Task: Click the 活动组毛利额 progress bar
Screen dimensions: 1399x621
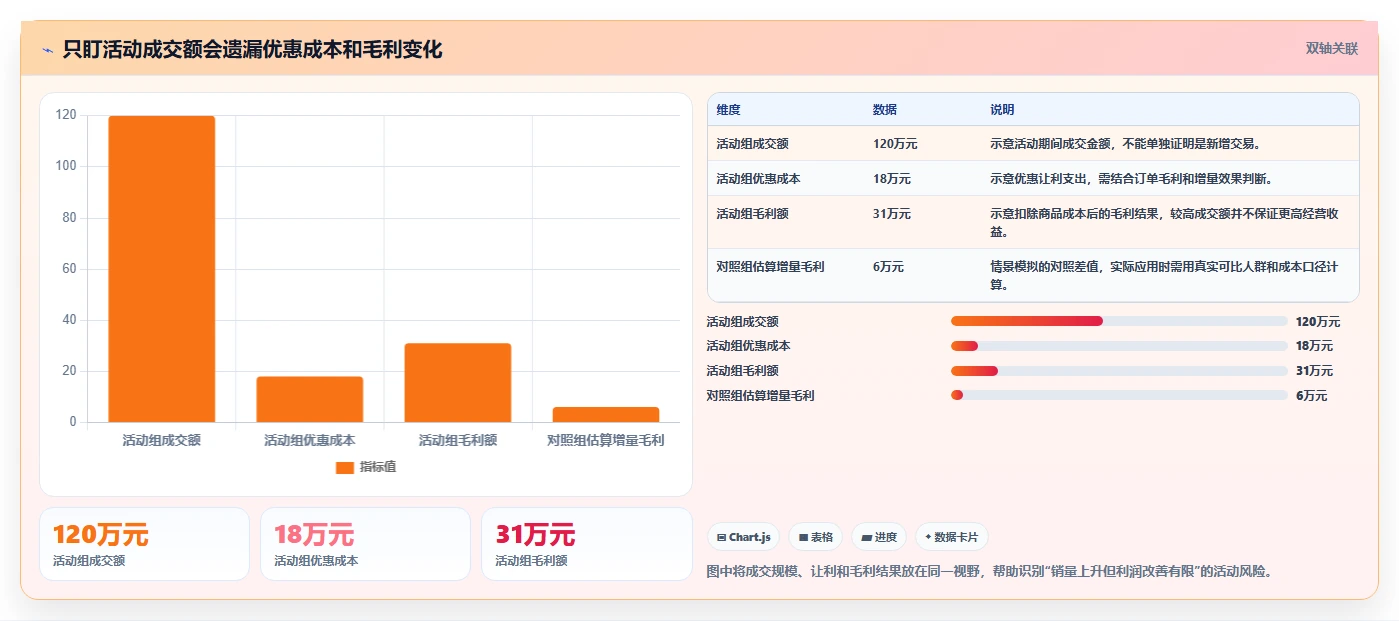Action: (1119, 371)
